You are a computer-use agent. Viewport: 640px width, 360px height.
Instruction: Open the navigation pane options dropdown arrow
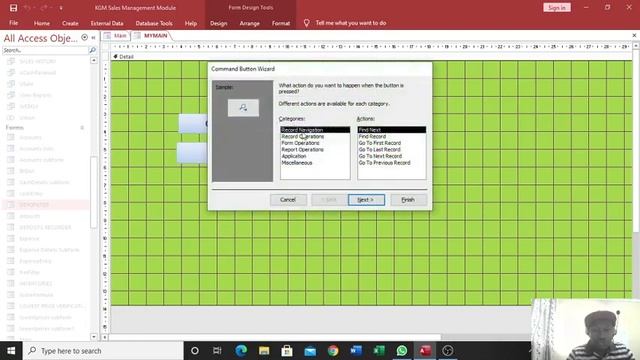[84, 38]
